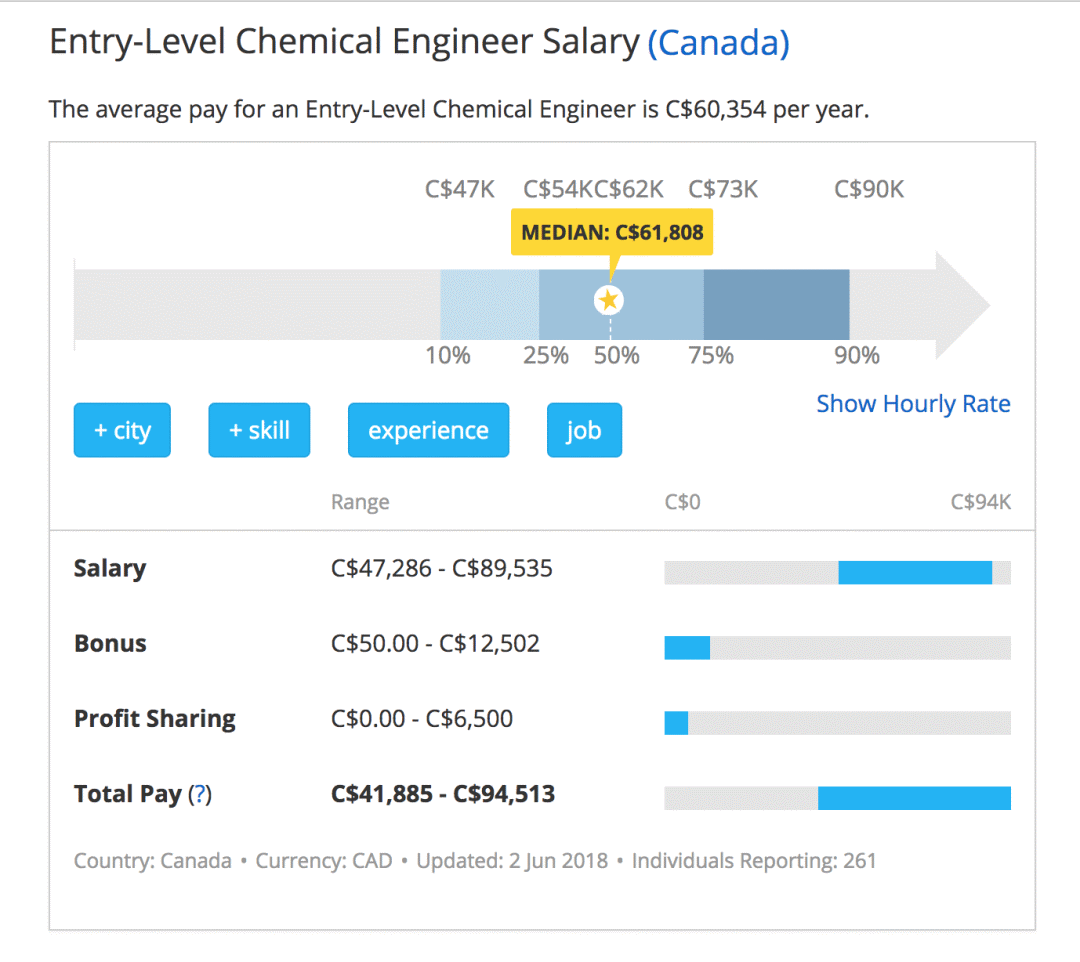Viewport: 1080px width, 962px height.
Task: Click the C$73K percentile label
Action: tap(723, 189)
